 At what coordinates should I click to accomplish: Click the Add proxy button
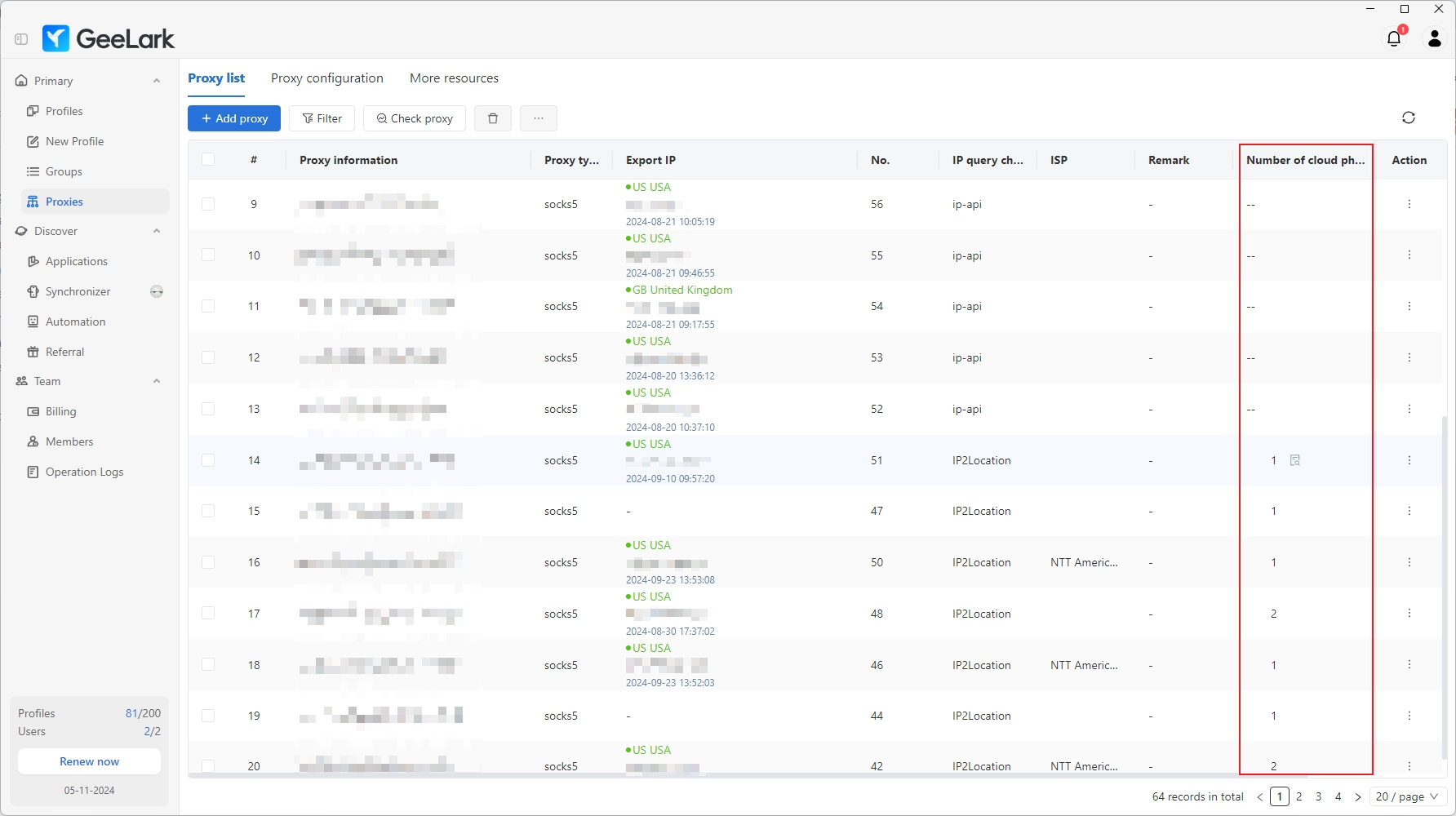(x=234, y=118)
